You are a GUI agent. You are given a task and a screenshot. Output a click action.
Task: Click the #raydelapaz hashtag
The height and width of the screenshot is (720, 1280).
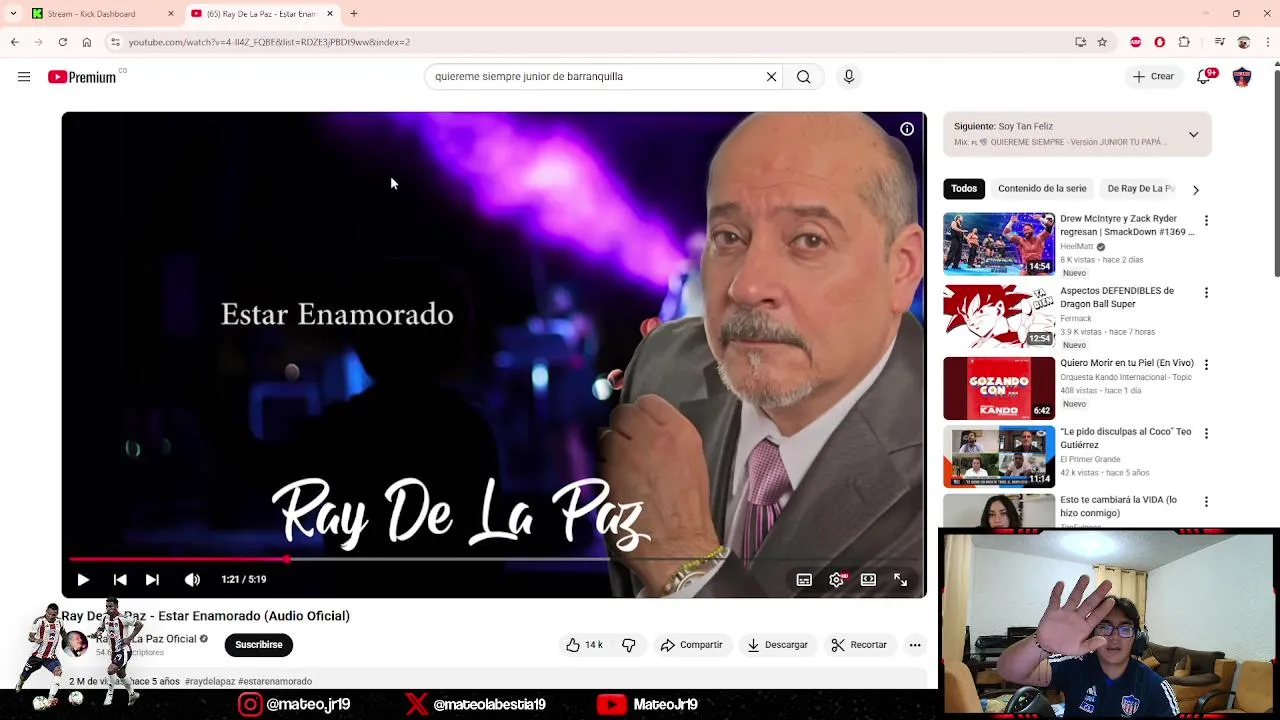click(209, 681)
